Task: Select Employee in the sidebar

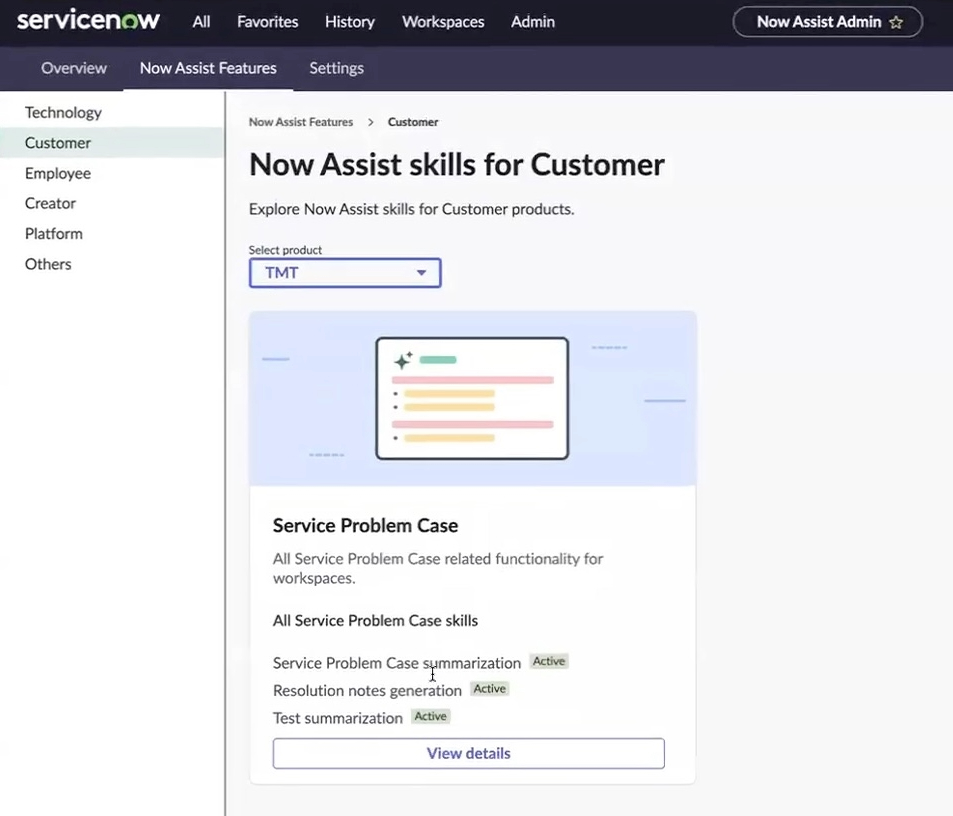Action: (x=112, y=173)
